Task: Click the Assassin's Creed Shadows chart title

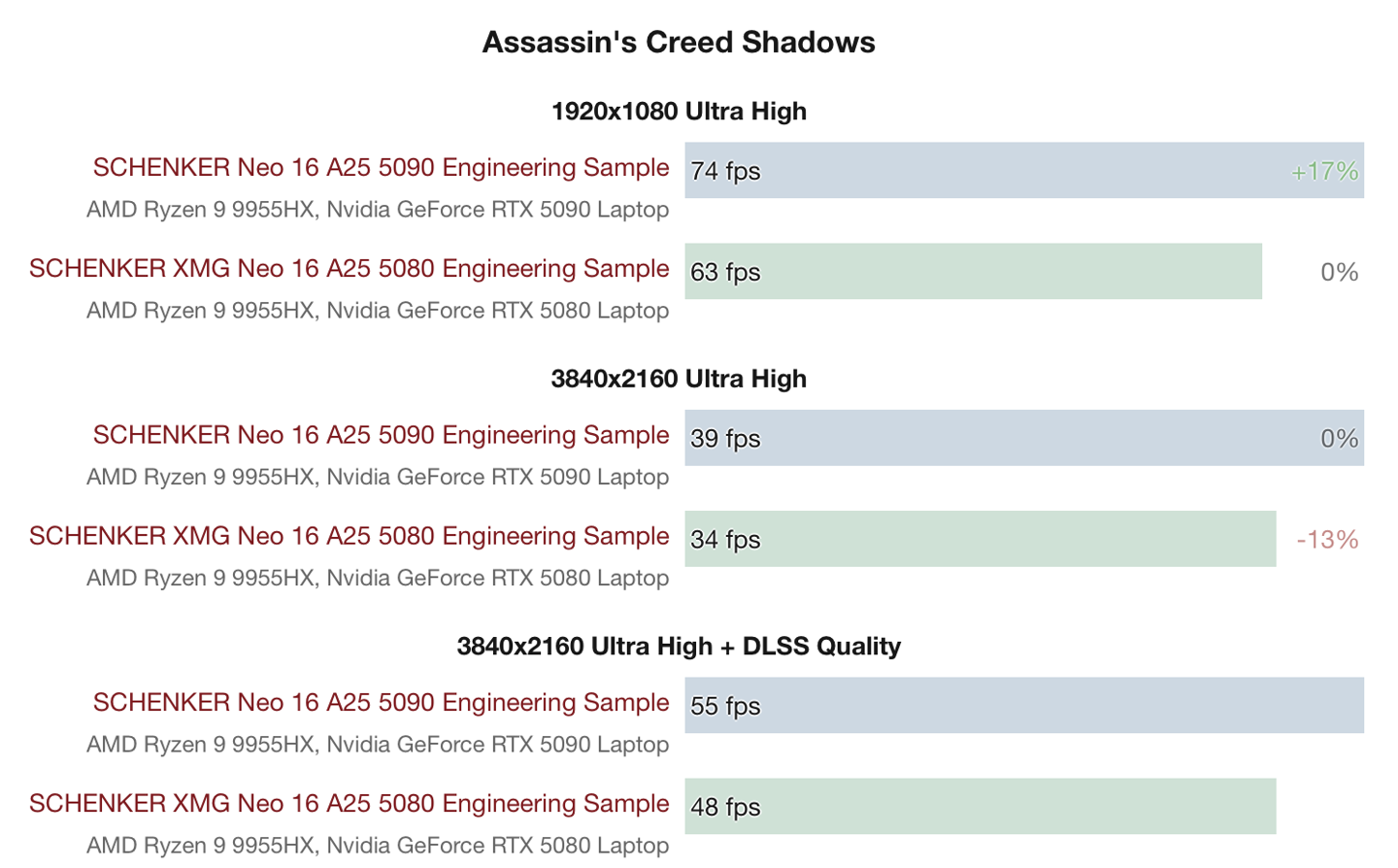Action: click(679, 43)
